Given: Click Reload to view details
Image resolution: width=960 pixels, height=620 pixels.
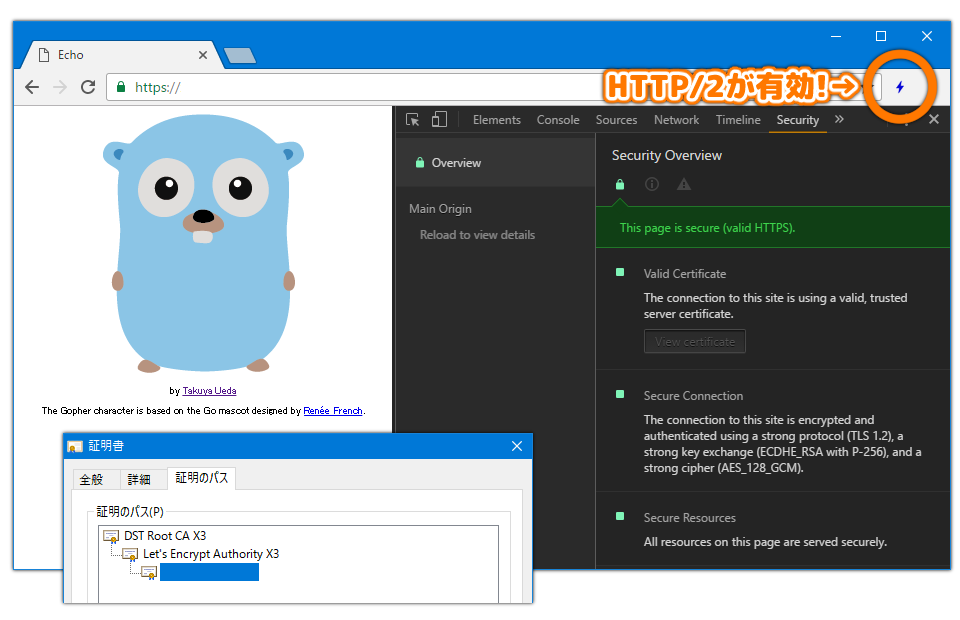Looking at the screenshot, I should coord(478,235).
